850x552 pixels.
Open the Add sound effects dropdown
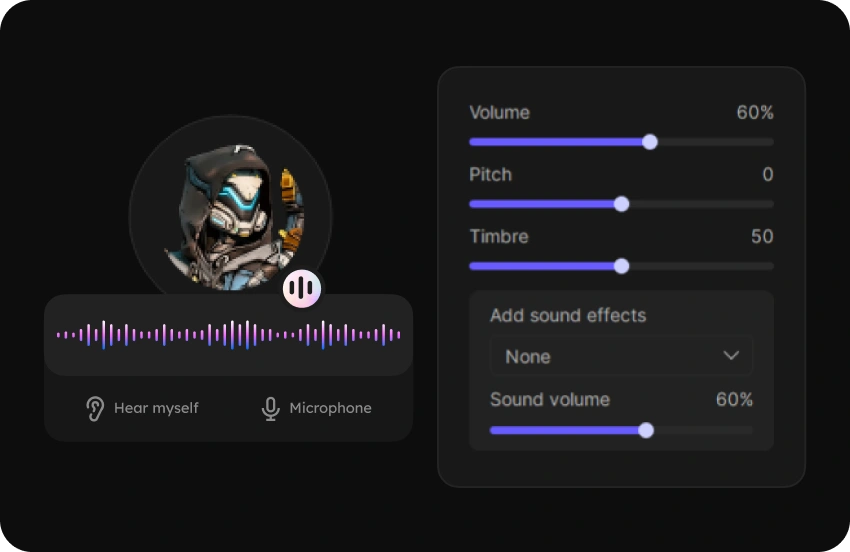click(621, 356)
